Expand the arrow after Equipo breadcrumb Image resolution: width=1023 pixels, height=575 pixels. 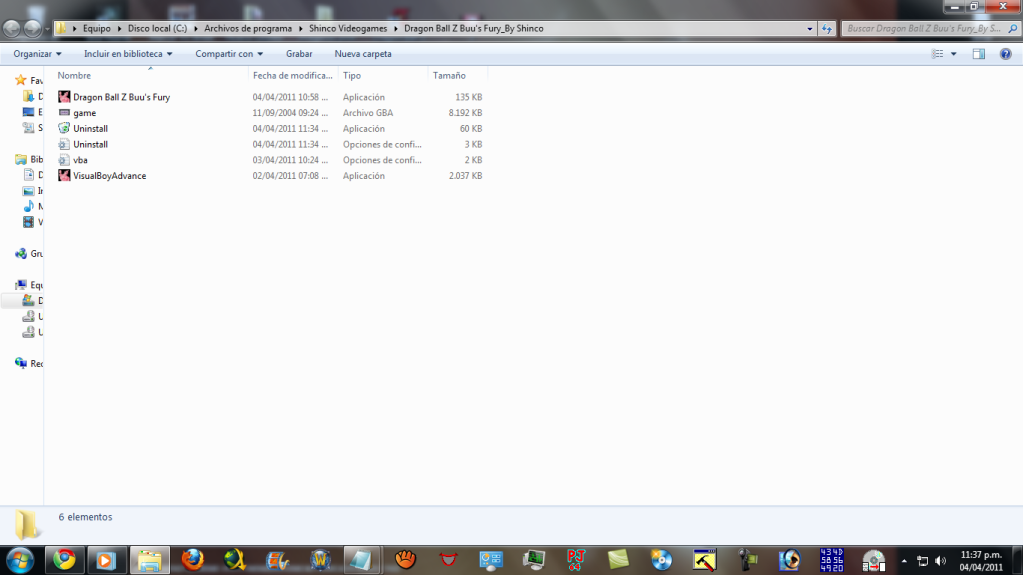(x=119, y=29)
